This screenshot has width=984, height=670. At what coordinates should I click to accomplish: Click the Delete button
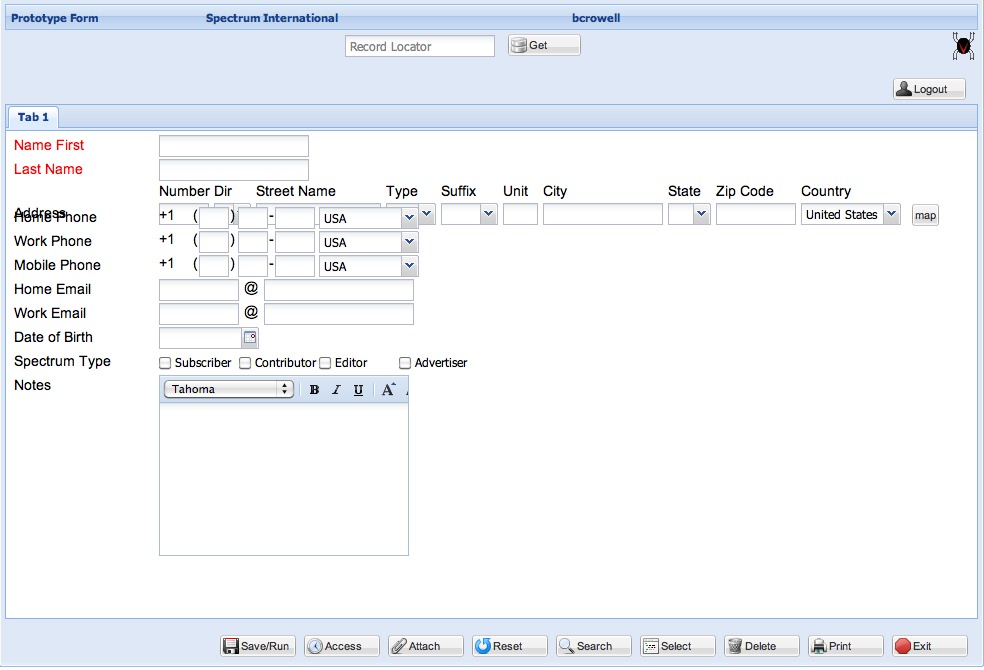click(x=762, y=646)
